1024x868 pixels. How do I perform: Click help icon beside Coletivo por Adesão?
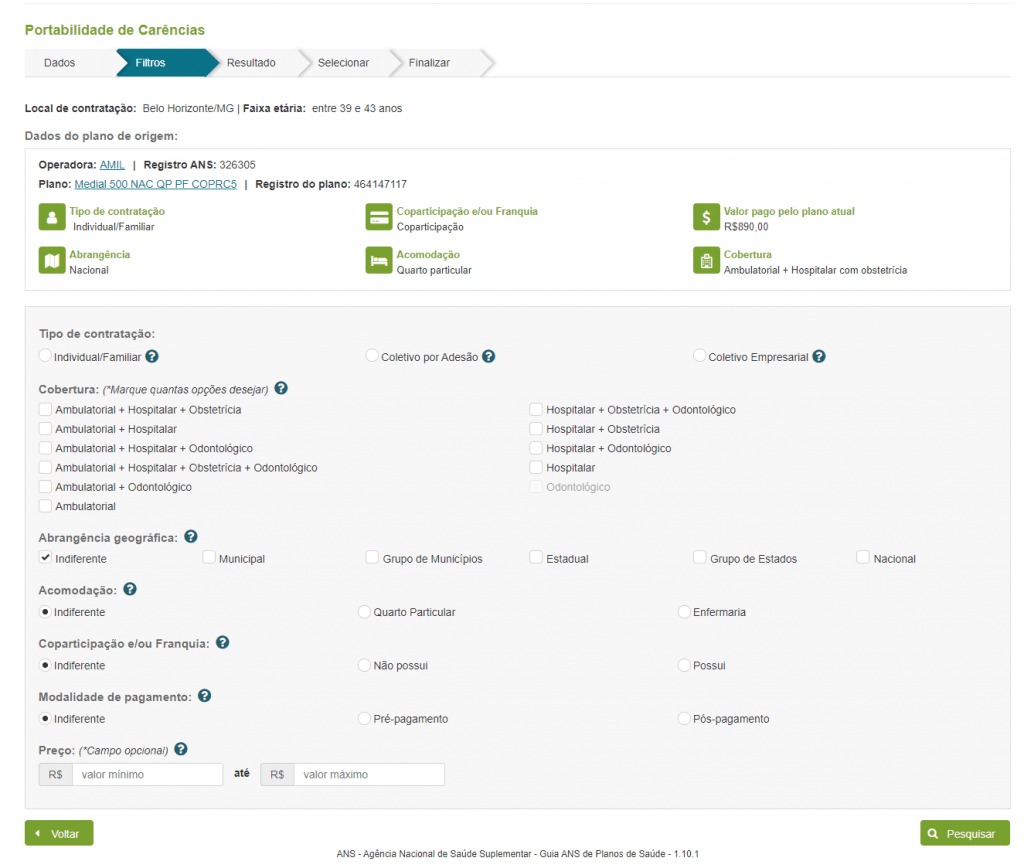click(489, 356)
